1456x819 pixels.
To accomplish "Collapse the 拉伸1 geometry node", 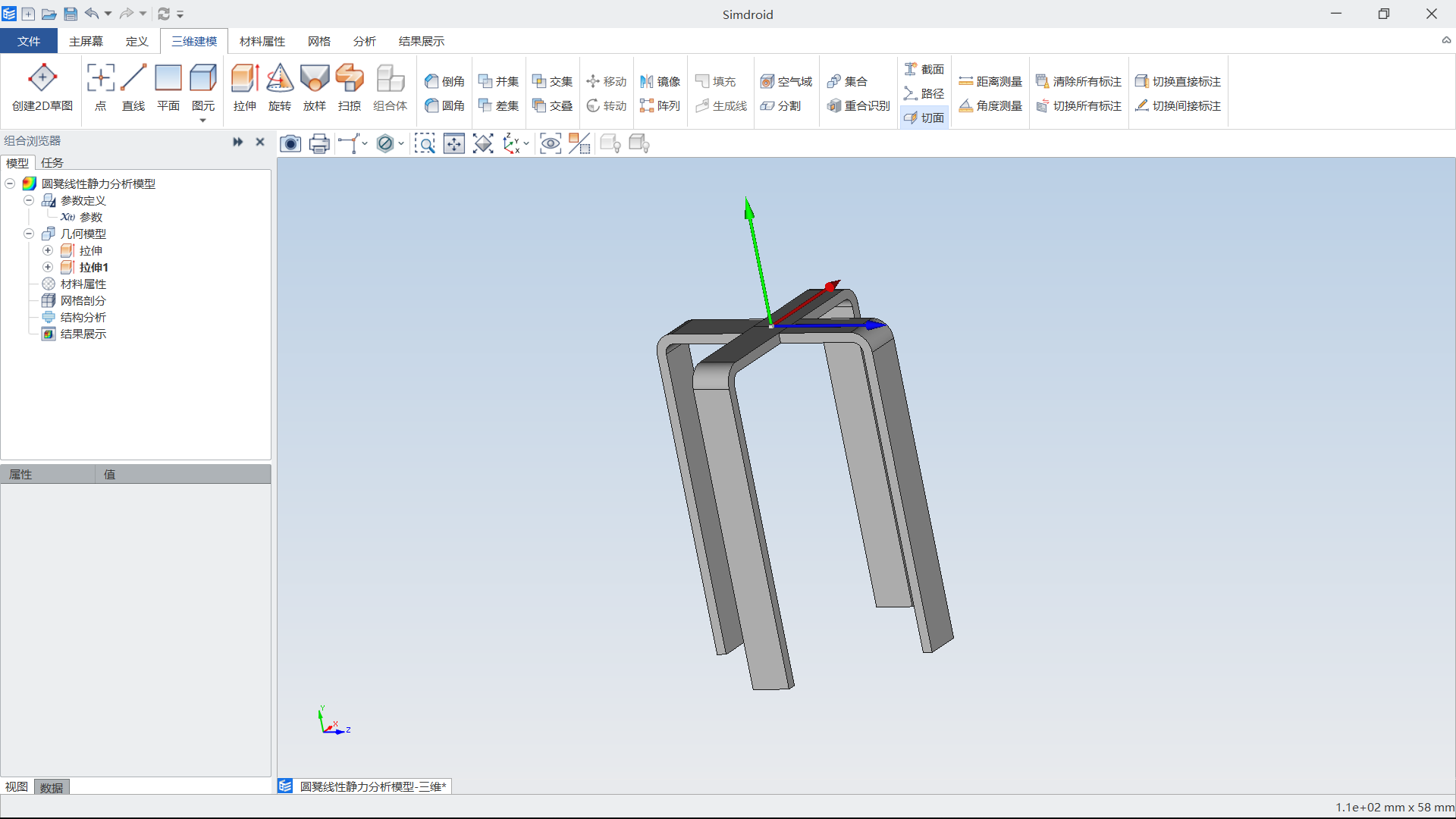I will [47, 267].
